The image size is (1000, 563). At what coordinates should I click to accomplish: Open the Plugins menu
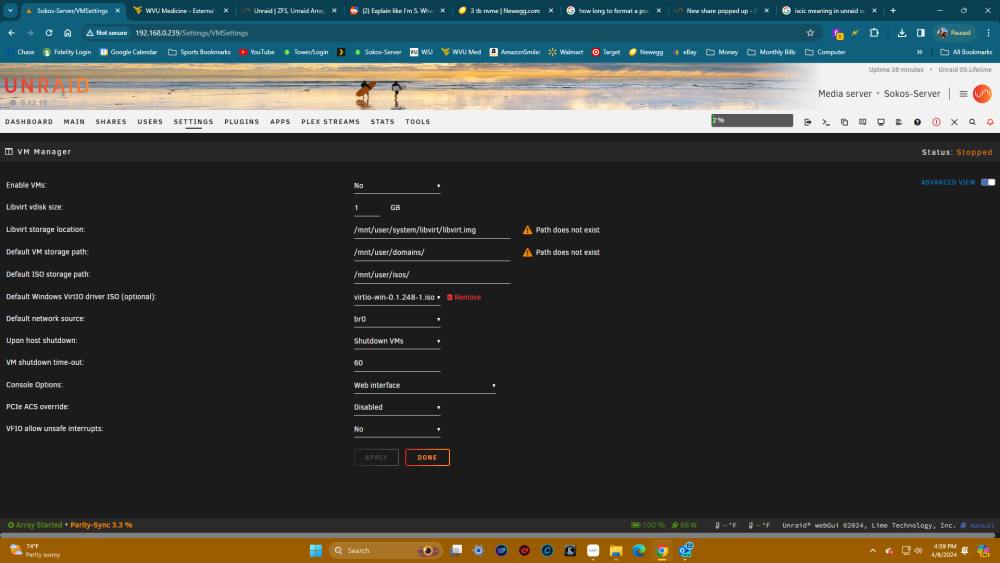pos(242,122)
